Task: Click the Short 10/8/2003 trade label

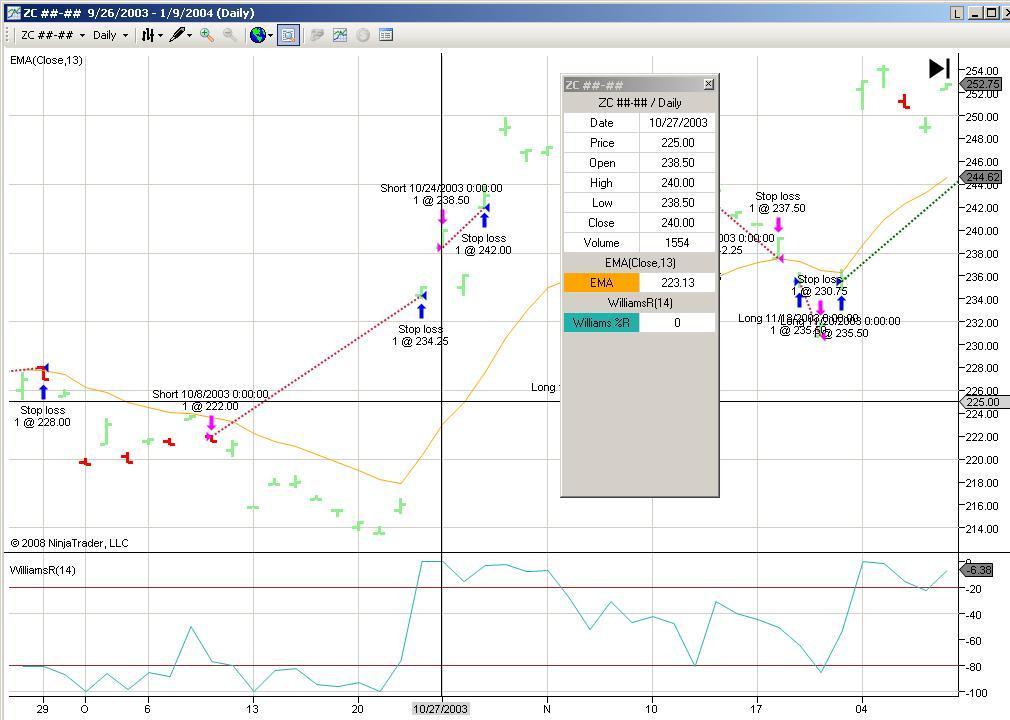Action: 210,400
